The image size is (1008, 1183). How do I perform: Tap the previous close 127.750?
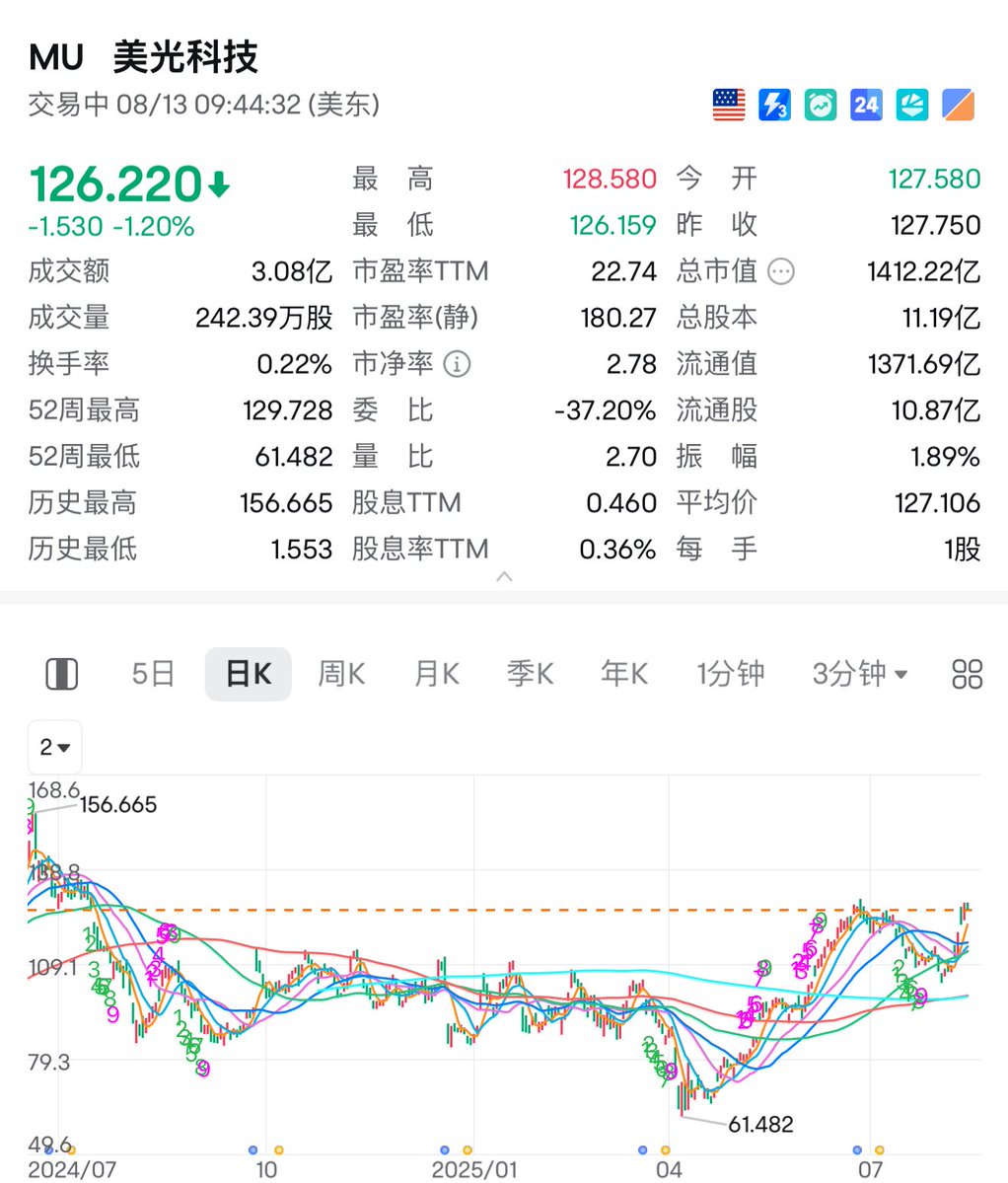936,225
